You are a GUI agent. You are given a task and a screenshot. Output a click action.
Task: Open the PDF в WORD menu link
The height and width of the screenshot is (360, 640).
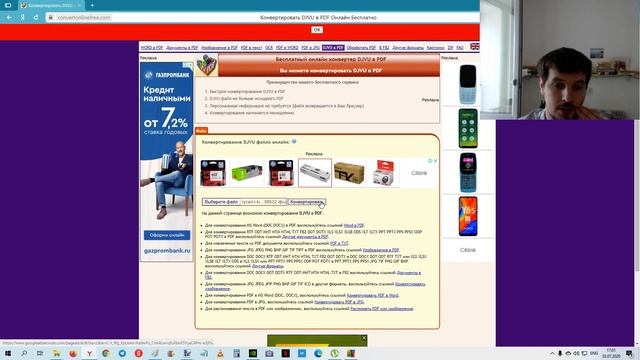[x=287, y=48]
